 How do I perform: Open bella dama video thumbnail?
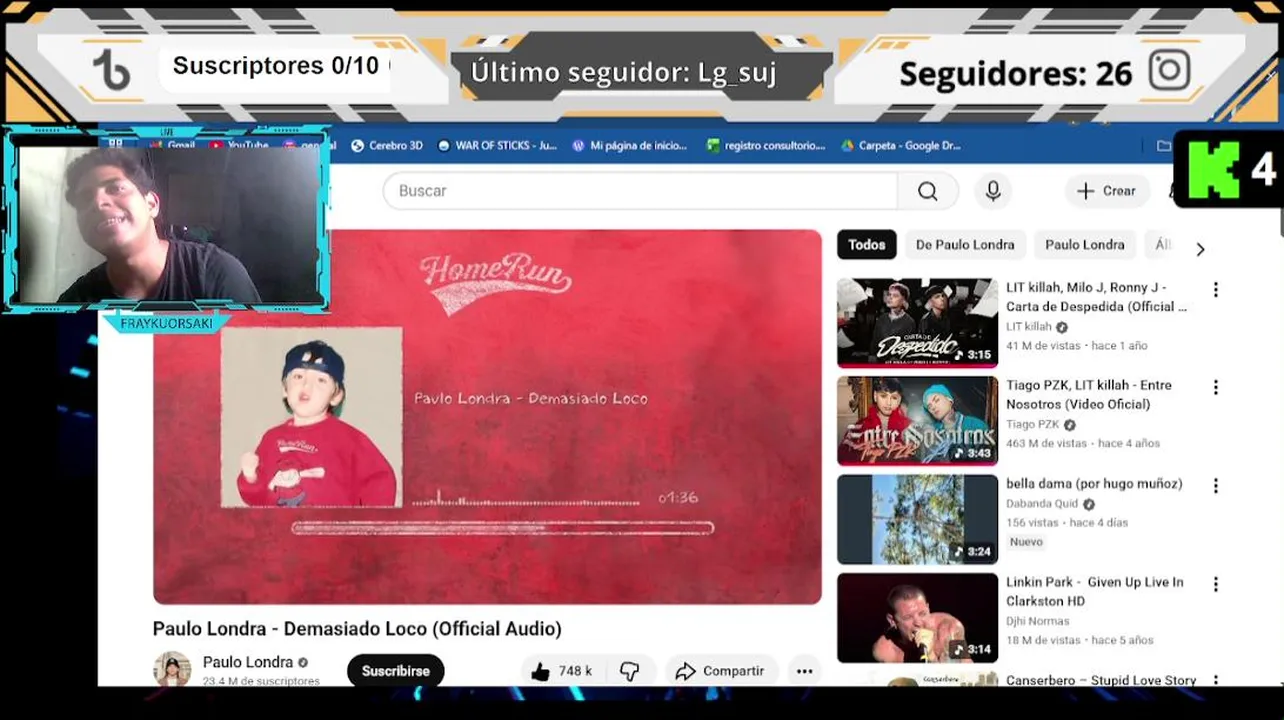click(917, 519)
